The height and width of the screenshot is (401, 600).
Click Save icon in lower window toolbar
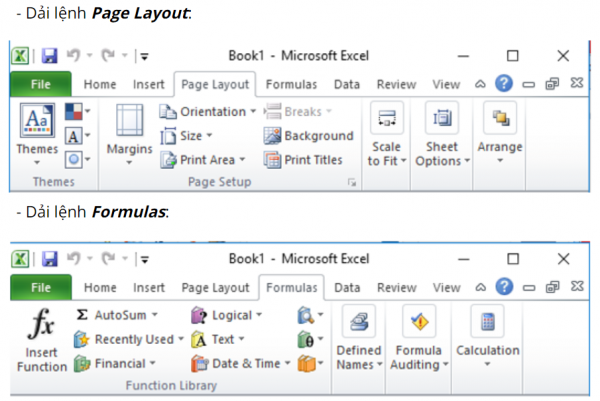pyautogui.click(x=50, y=259)
